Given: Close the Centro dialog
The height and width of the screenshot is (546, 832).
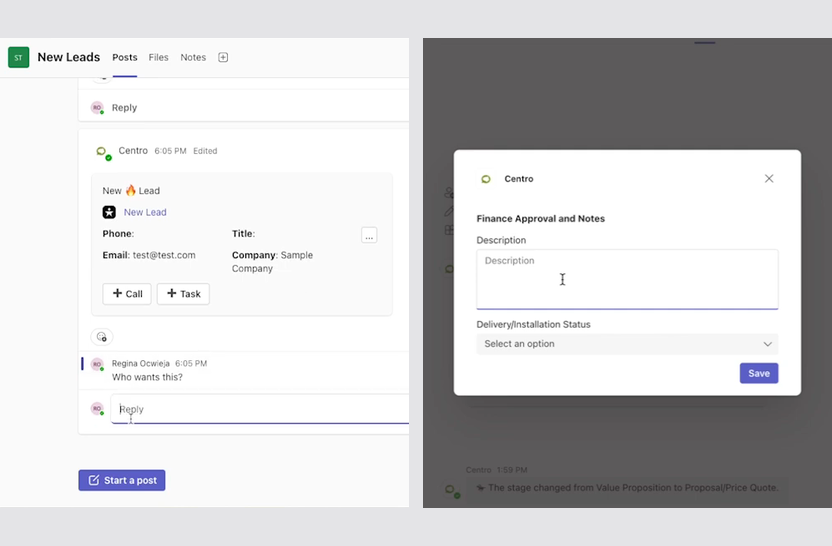Looking at the screenshot, I should 769,178.
